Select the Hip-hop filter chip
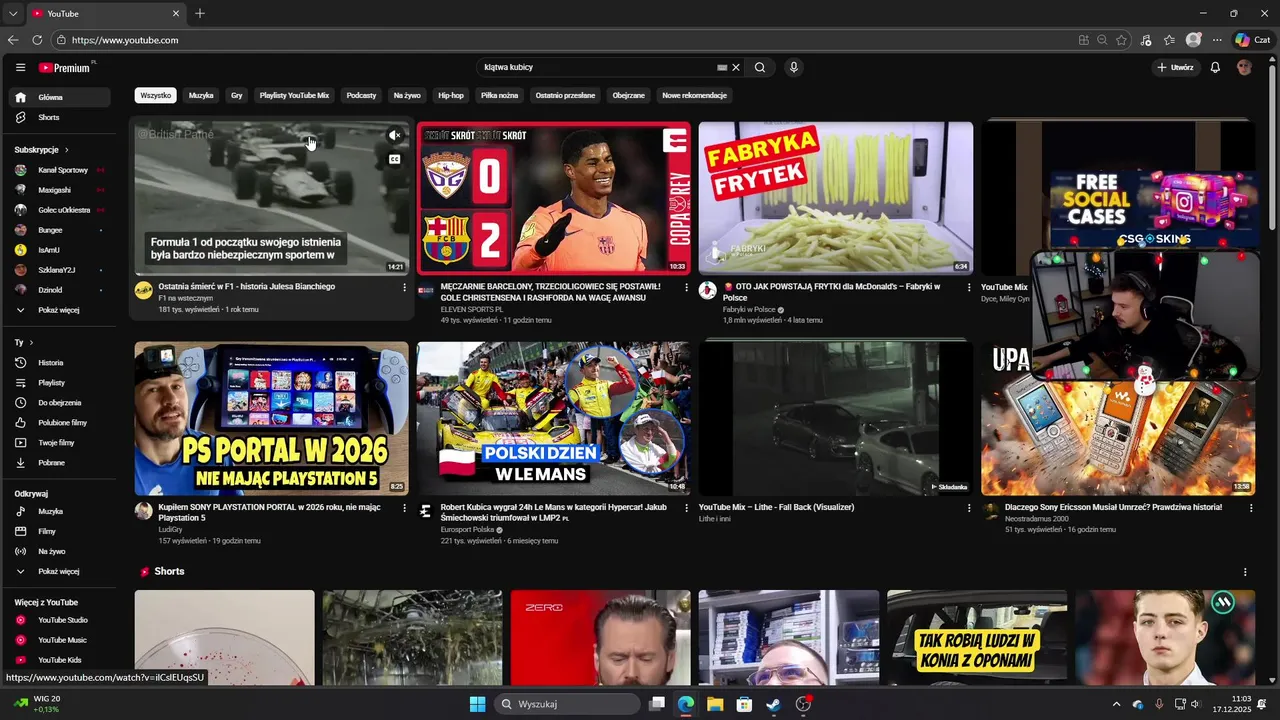Screen dimensions: 1280x720 pos(451,95)
